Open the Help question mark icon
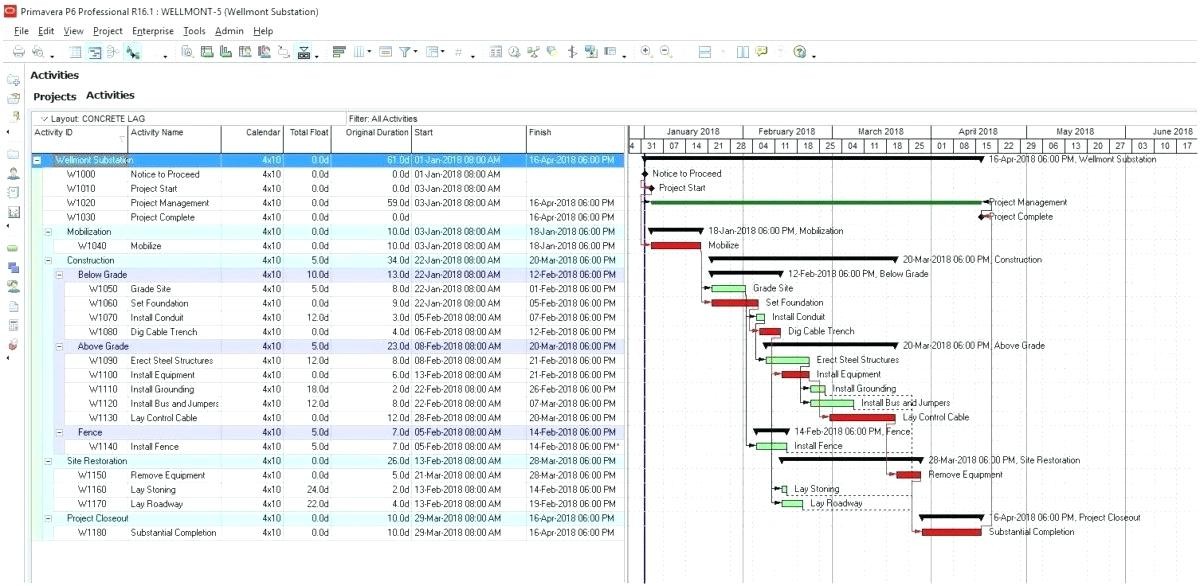 799,52
